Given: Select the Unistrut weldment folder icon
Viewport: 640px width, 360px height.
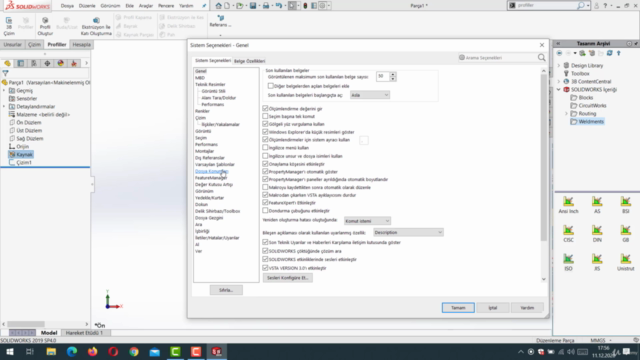Looking at the screenshot, I should [625, 259].
